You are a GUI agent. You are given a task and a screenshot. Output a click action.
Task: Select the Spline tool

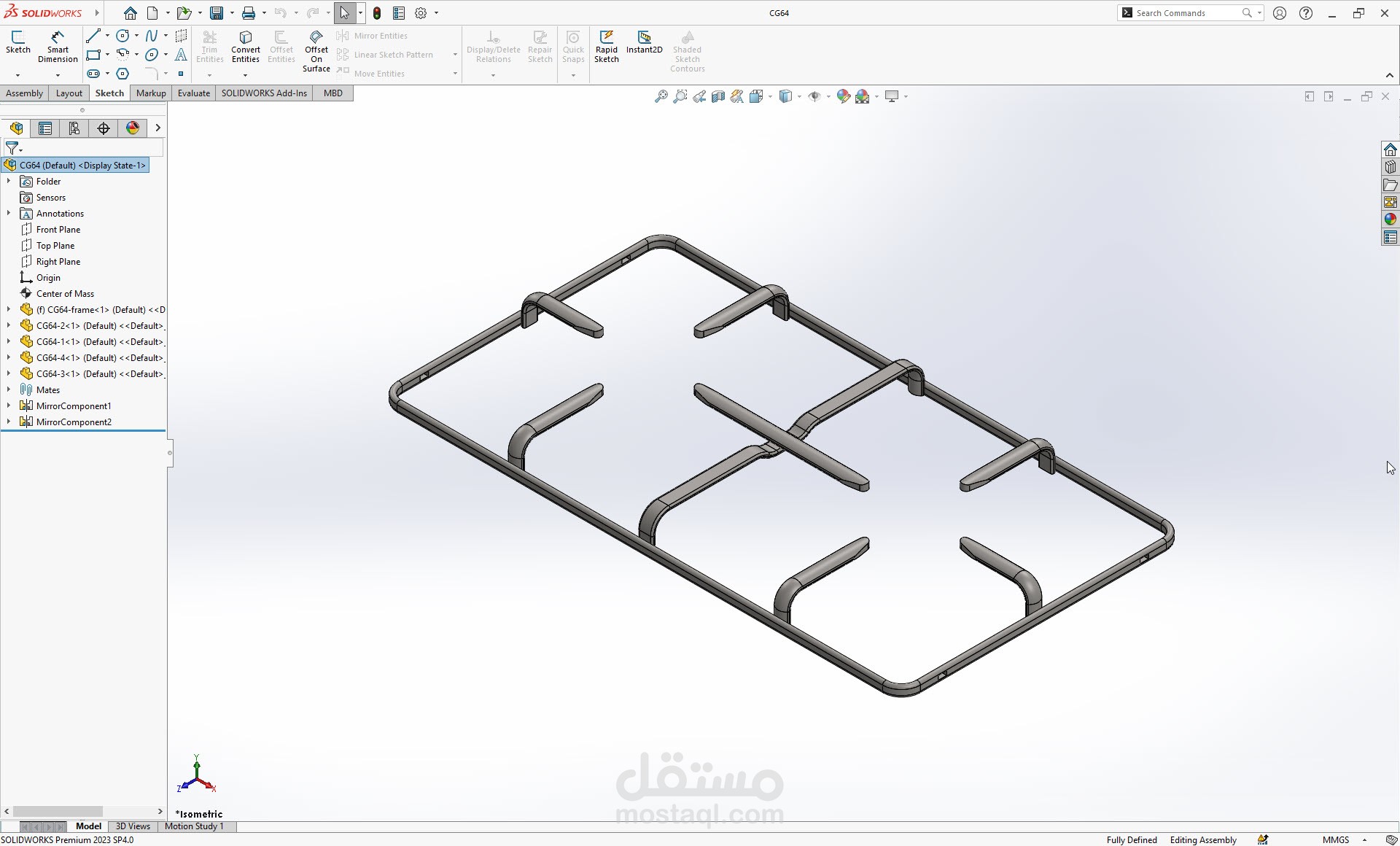tap(152, 36)
